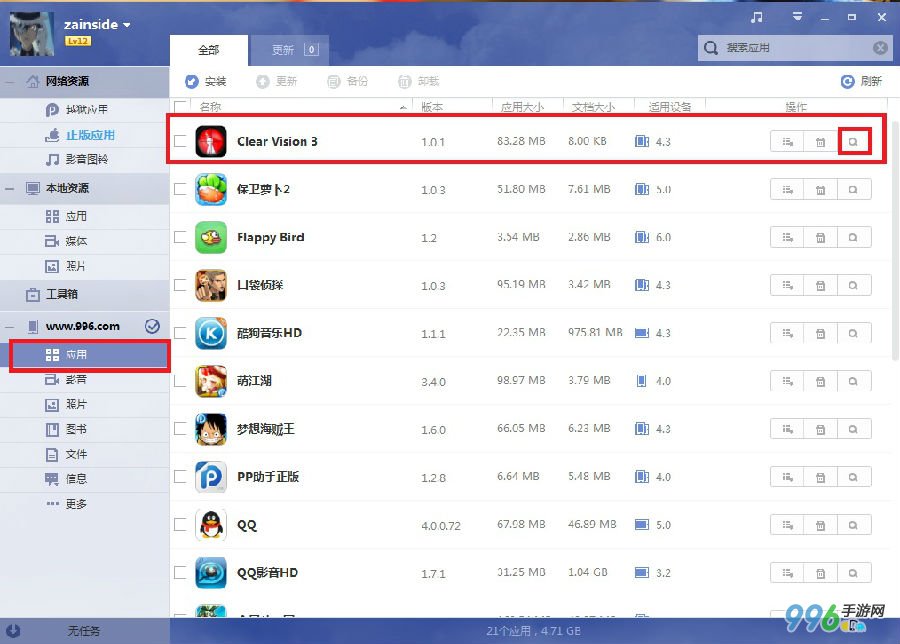Sort the list by the 名称 column
The image size is (900, 644).
point(211,107)
